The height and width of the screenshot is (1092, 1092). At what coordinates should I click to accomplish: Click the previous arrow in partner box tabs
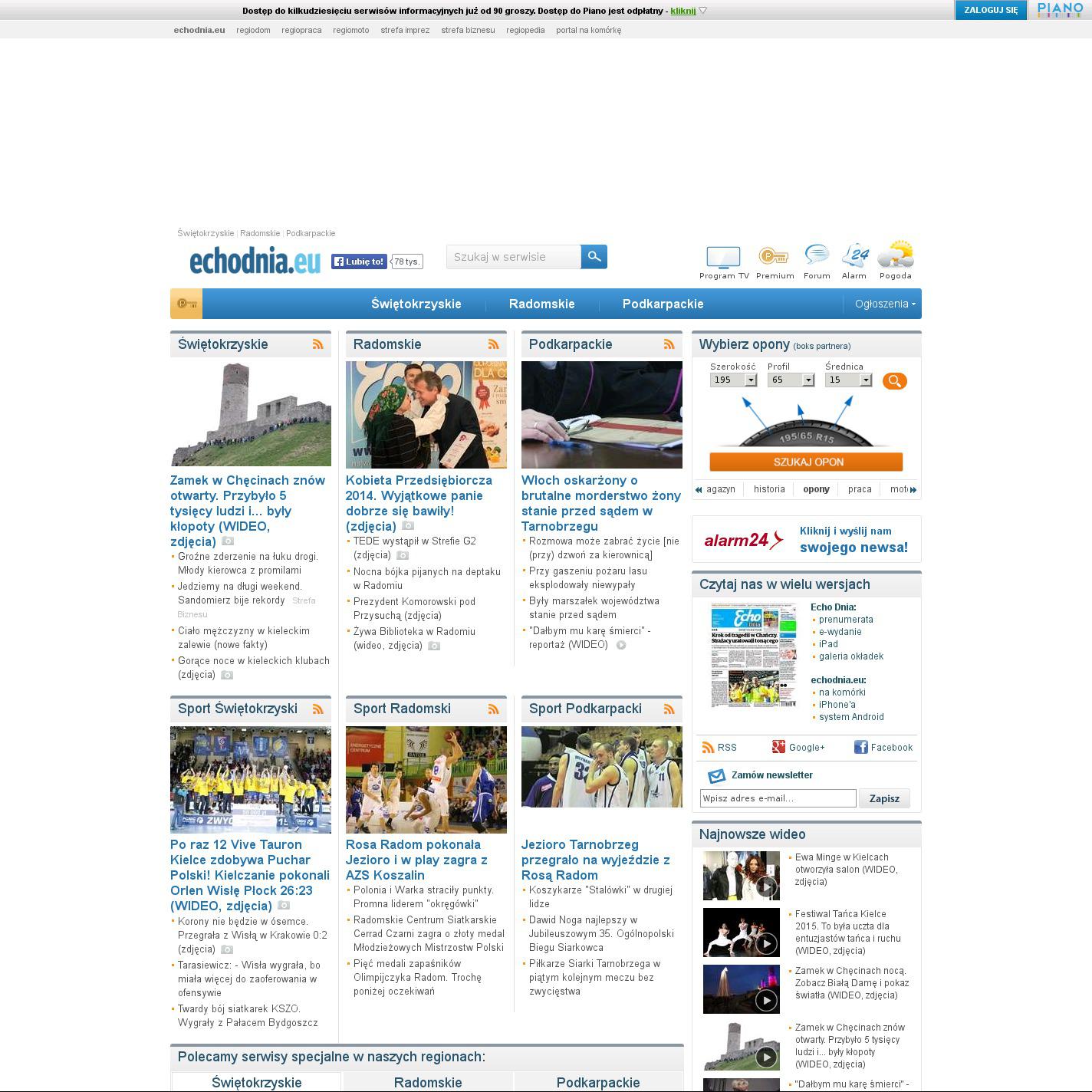click(699, 489)
